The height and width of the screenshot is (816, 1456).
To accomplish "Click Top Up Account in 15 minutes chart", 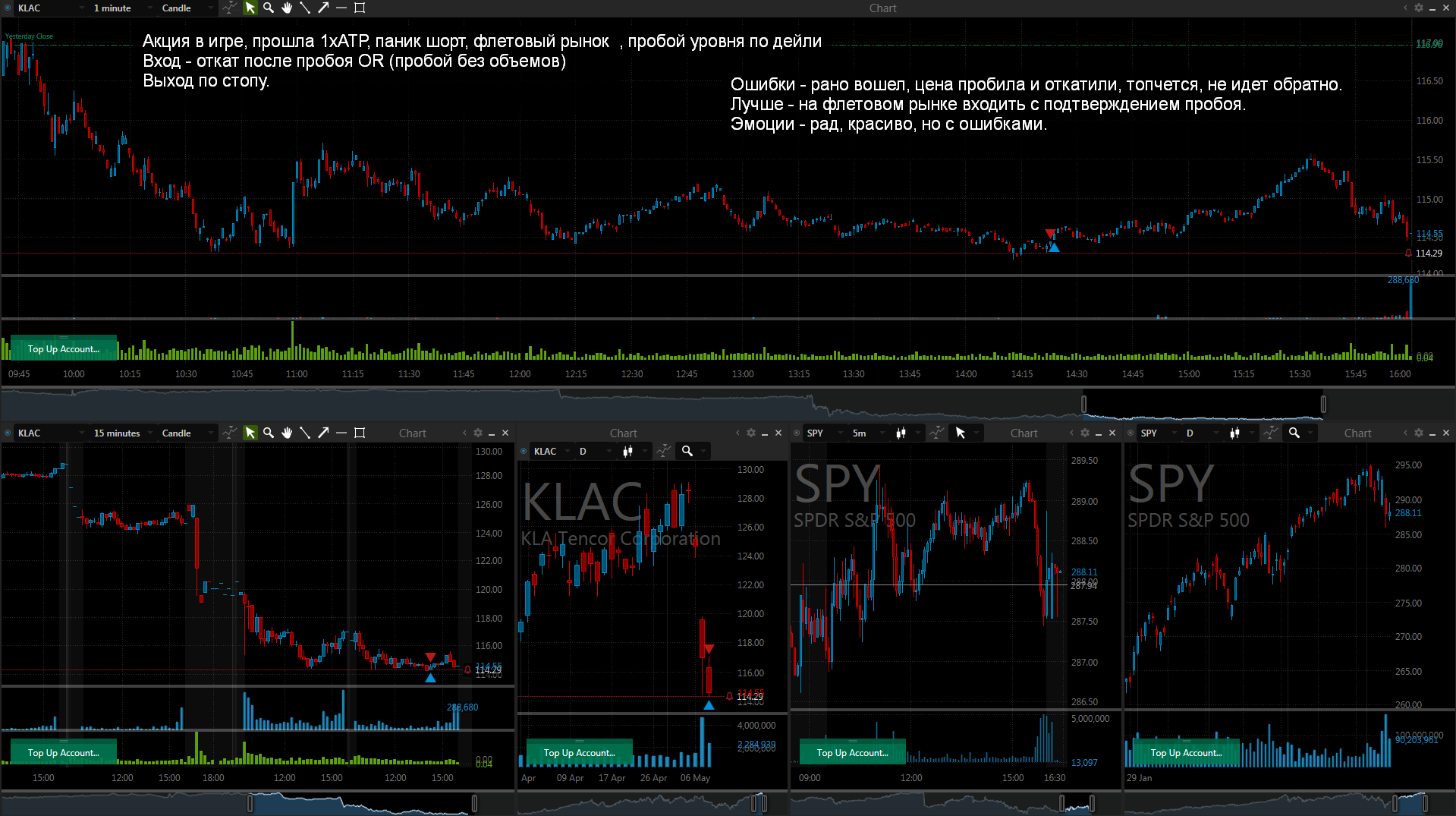I will 64,752.
